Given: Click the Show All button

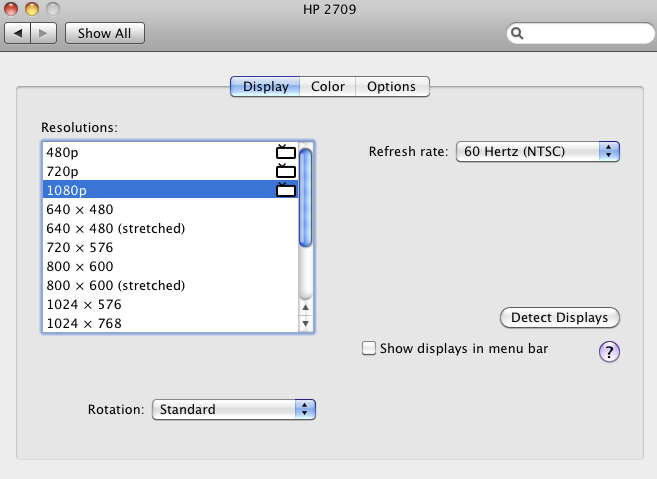Looking at the screenshot, I should 105,33.
